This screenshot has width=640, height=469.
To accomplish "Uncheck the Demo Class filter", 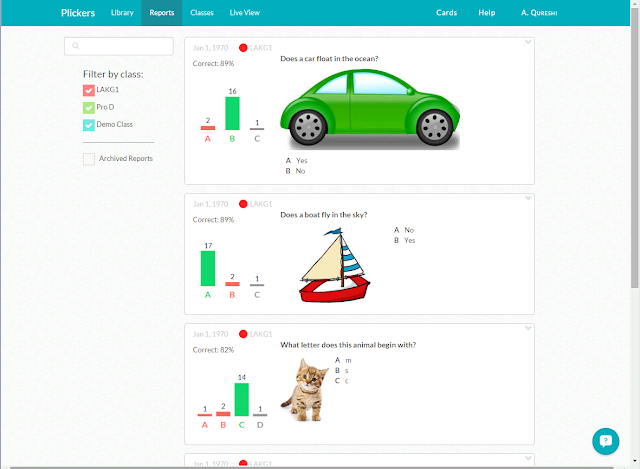I will (89, 125).
